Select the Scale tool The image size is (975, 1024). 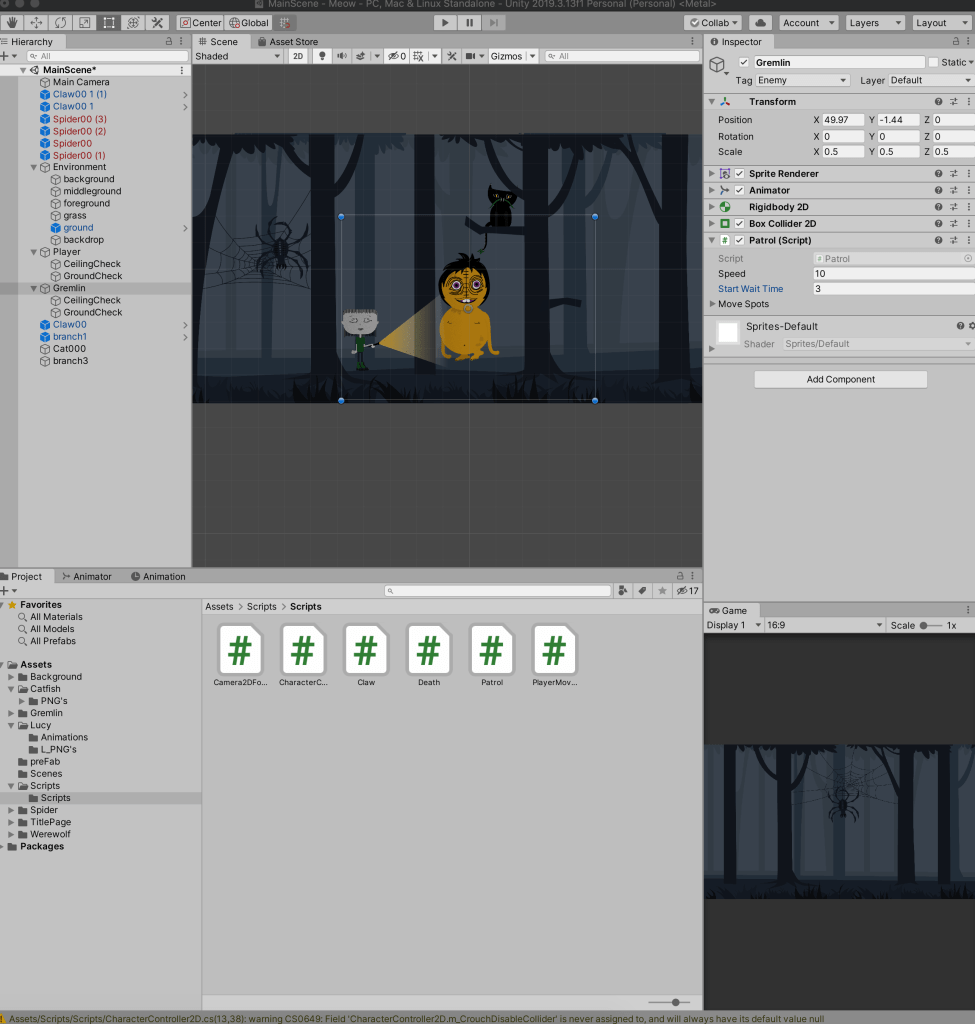click(85, 22)
